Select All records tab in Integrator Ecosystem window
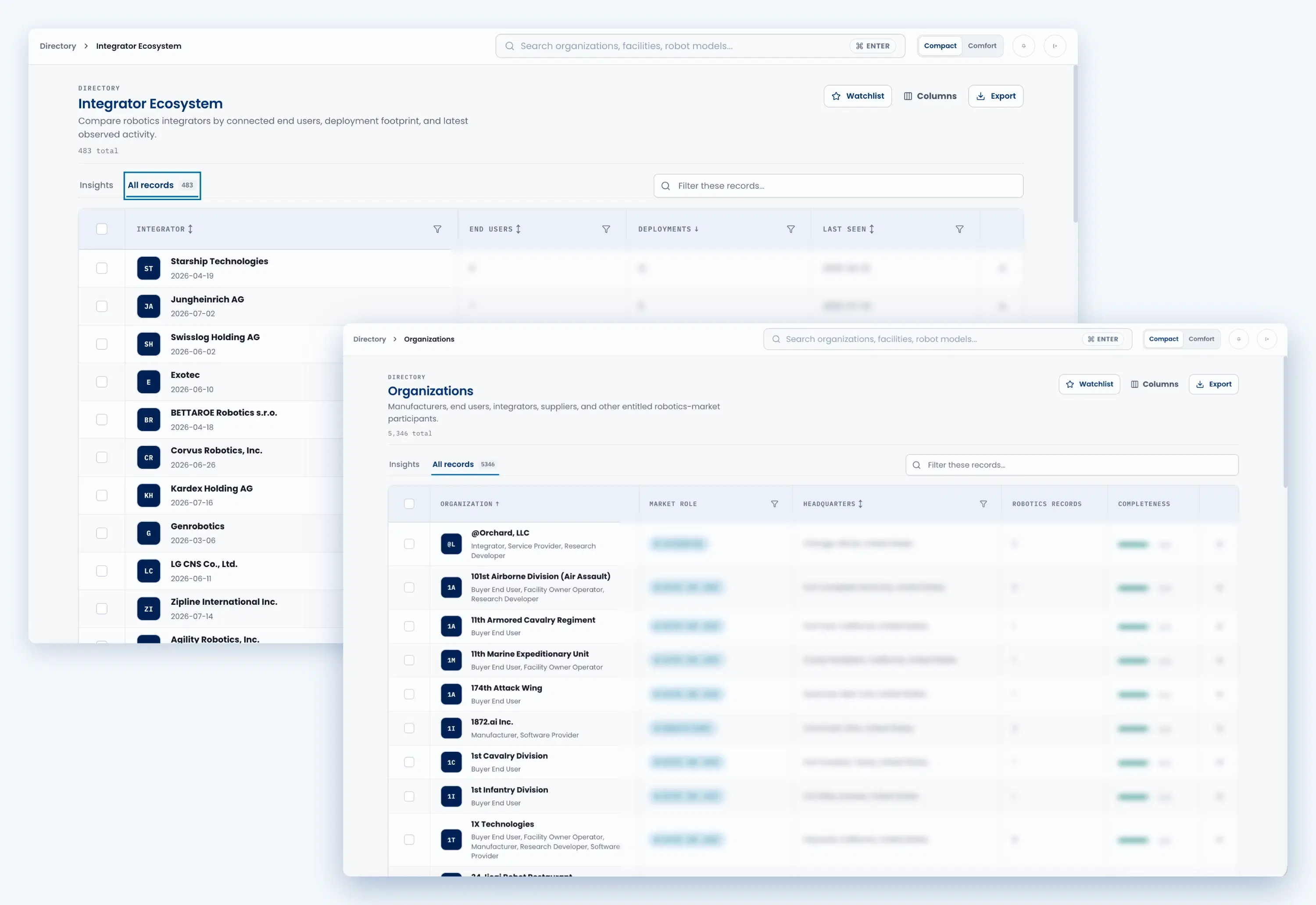 click(x=162, y=185)
